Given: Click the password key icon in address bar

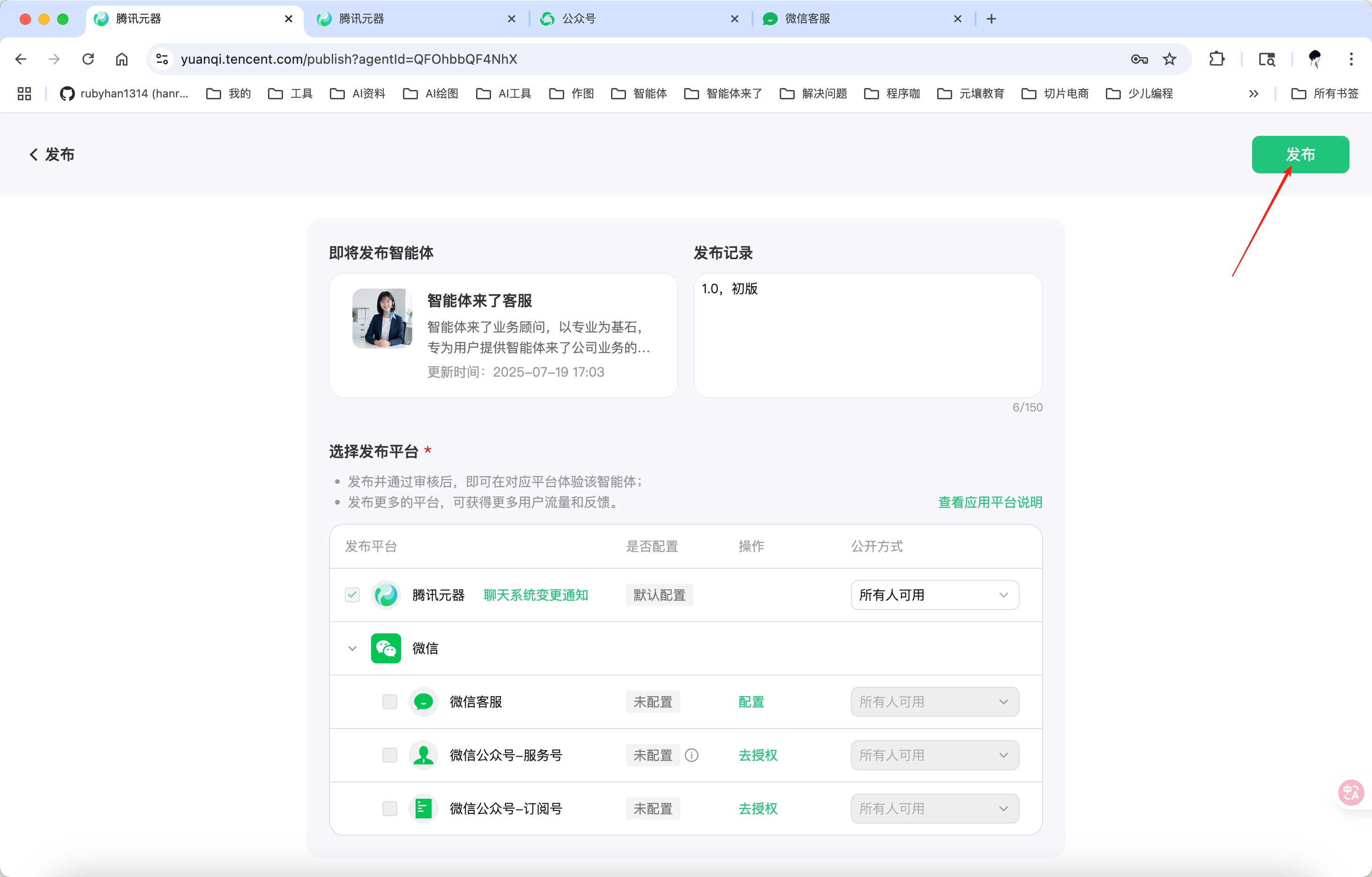Looking at the screenshot, I should 1139,59.
